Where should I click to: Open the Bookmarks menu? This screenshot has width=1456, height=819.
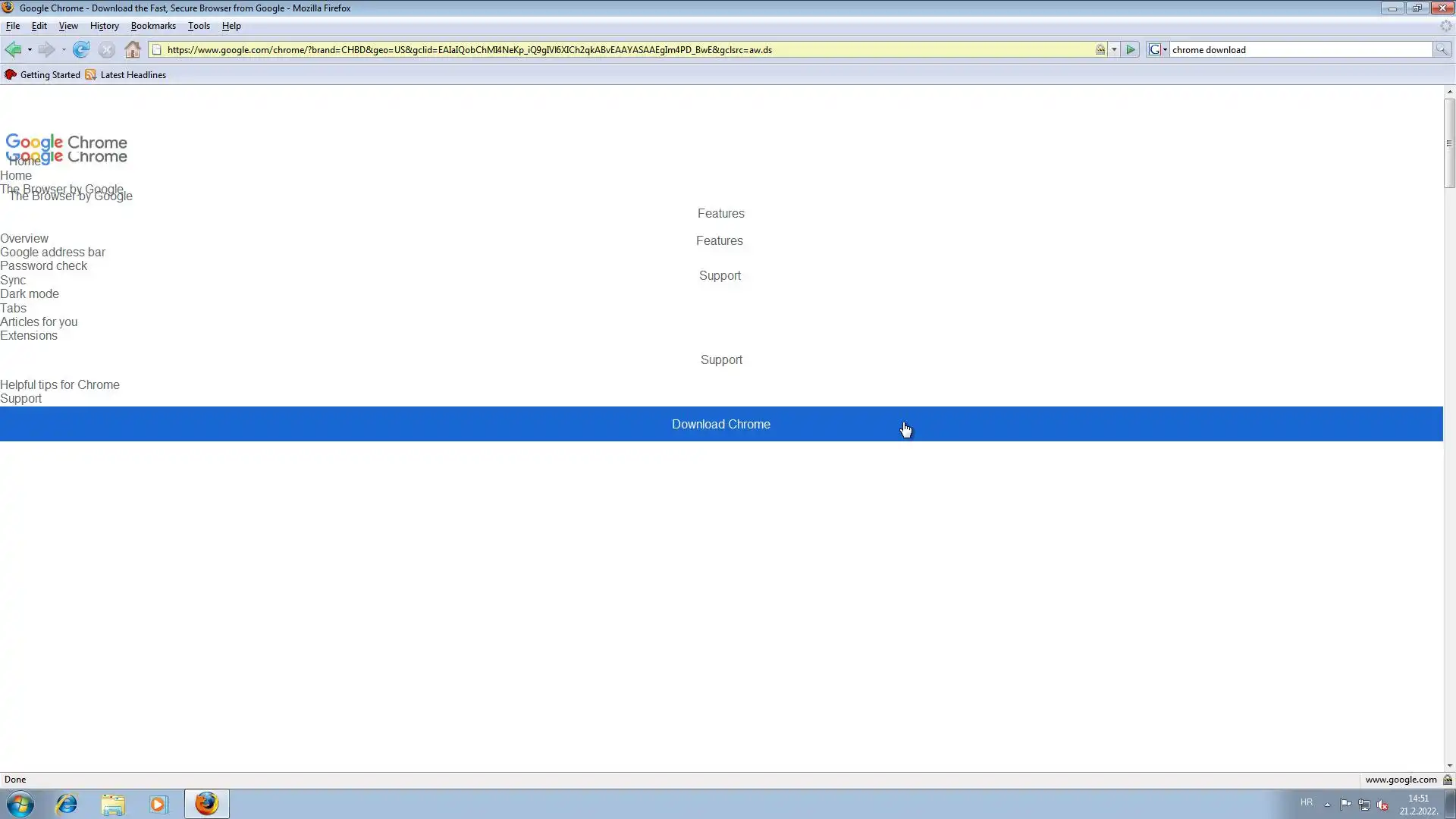[x=153, y=26]
